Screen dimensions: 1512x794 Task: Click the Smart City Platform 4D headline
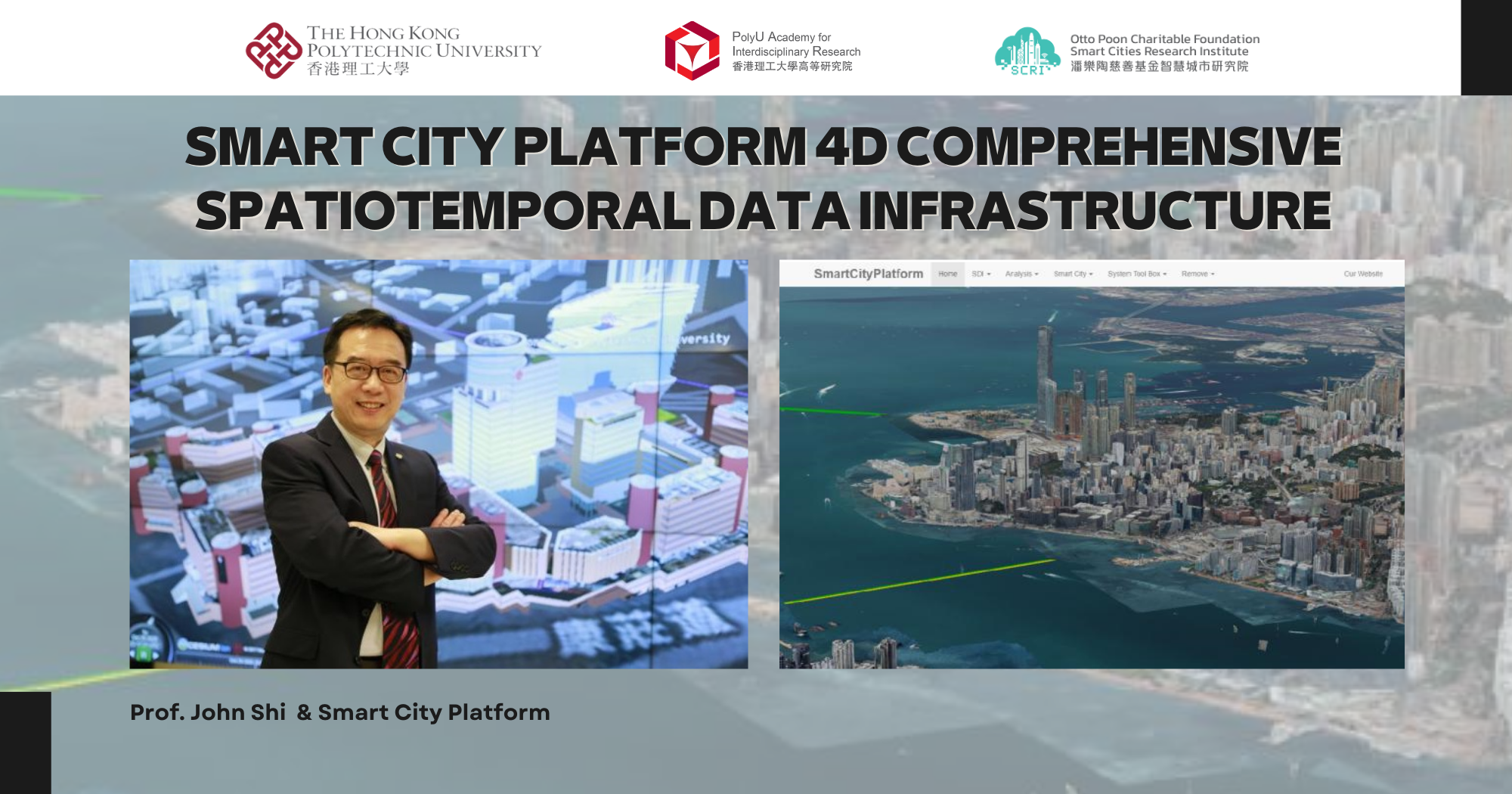click(x=762, y=178)
